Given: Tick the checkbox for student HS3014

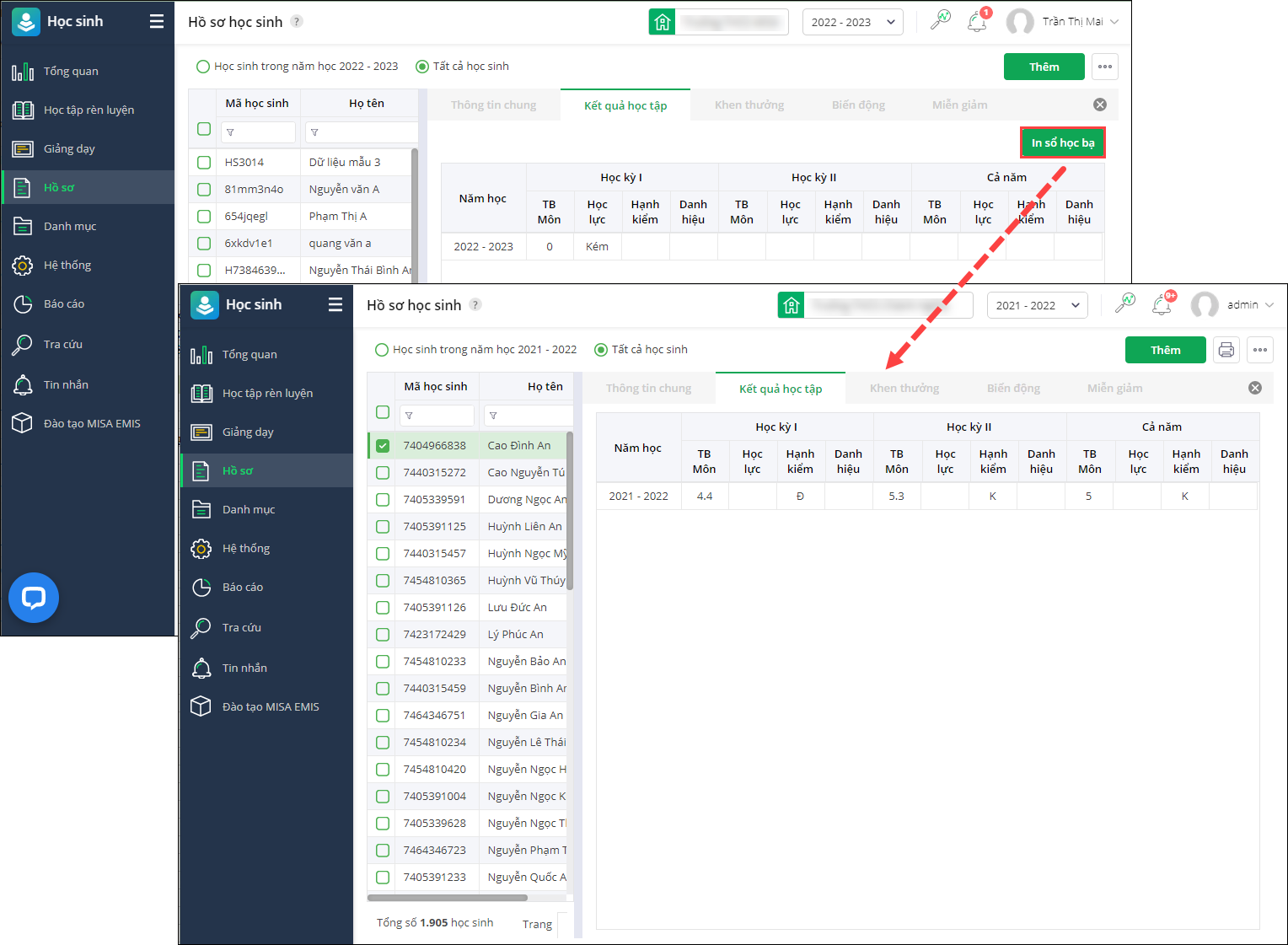Looking at the screenshot, I should (204, 163).
